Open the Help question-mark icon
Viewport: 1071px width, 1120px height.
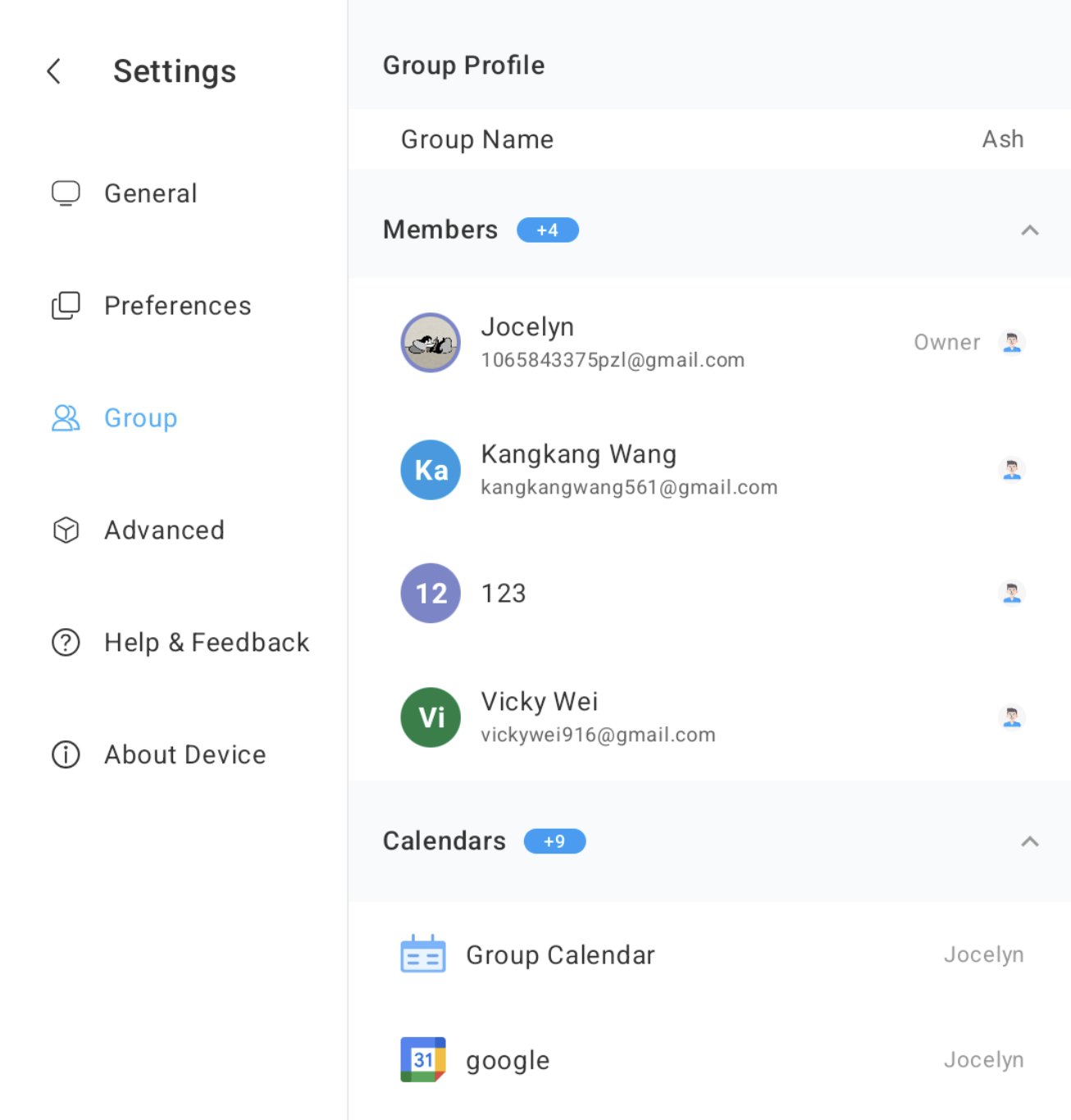point(66,643)
